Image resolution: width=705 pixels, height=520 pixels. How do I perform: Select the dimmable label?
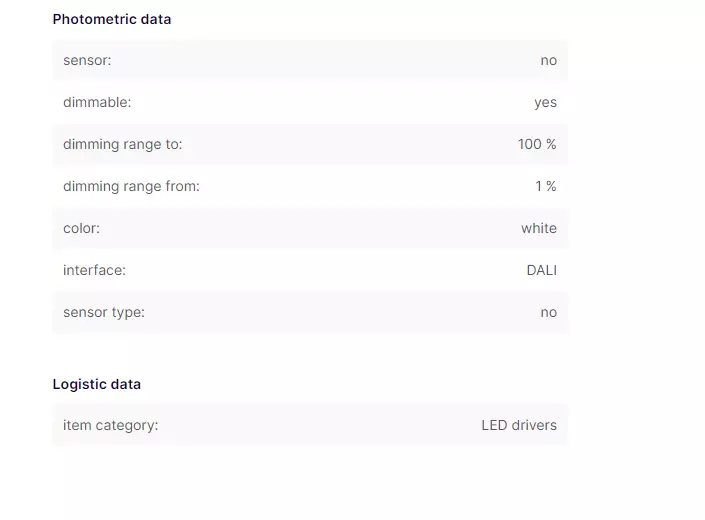click(97, 102)
